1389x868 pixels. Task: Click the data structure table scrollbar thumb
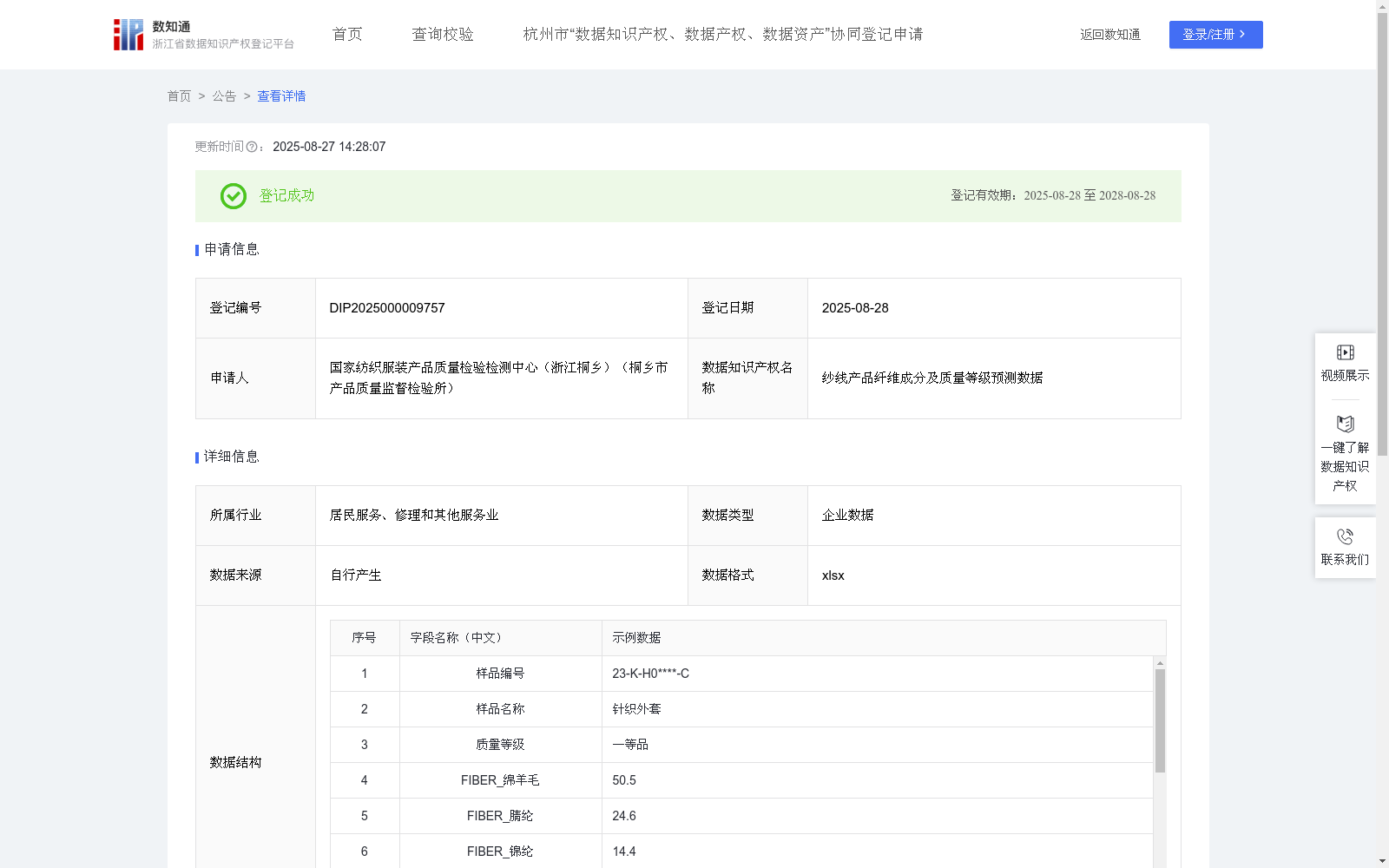pyautogui.click(x=1160, y=720)
